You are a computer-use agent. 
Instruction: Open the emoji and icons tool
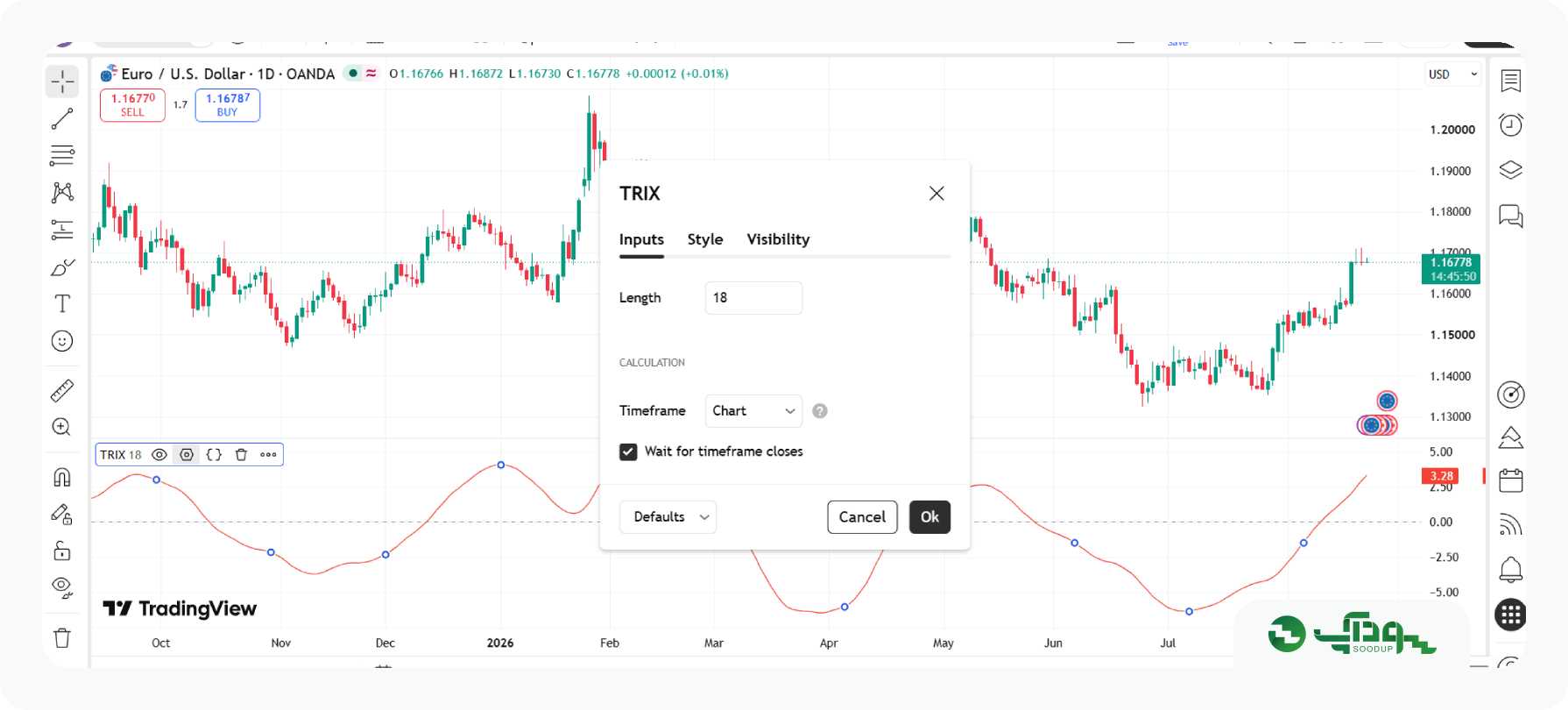tap(62, 341)
